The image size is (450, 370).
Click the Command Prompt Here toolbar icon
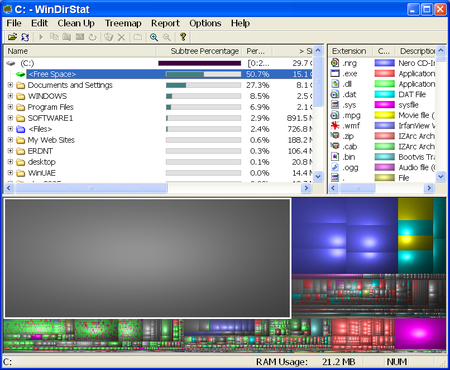80,37
